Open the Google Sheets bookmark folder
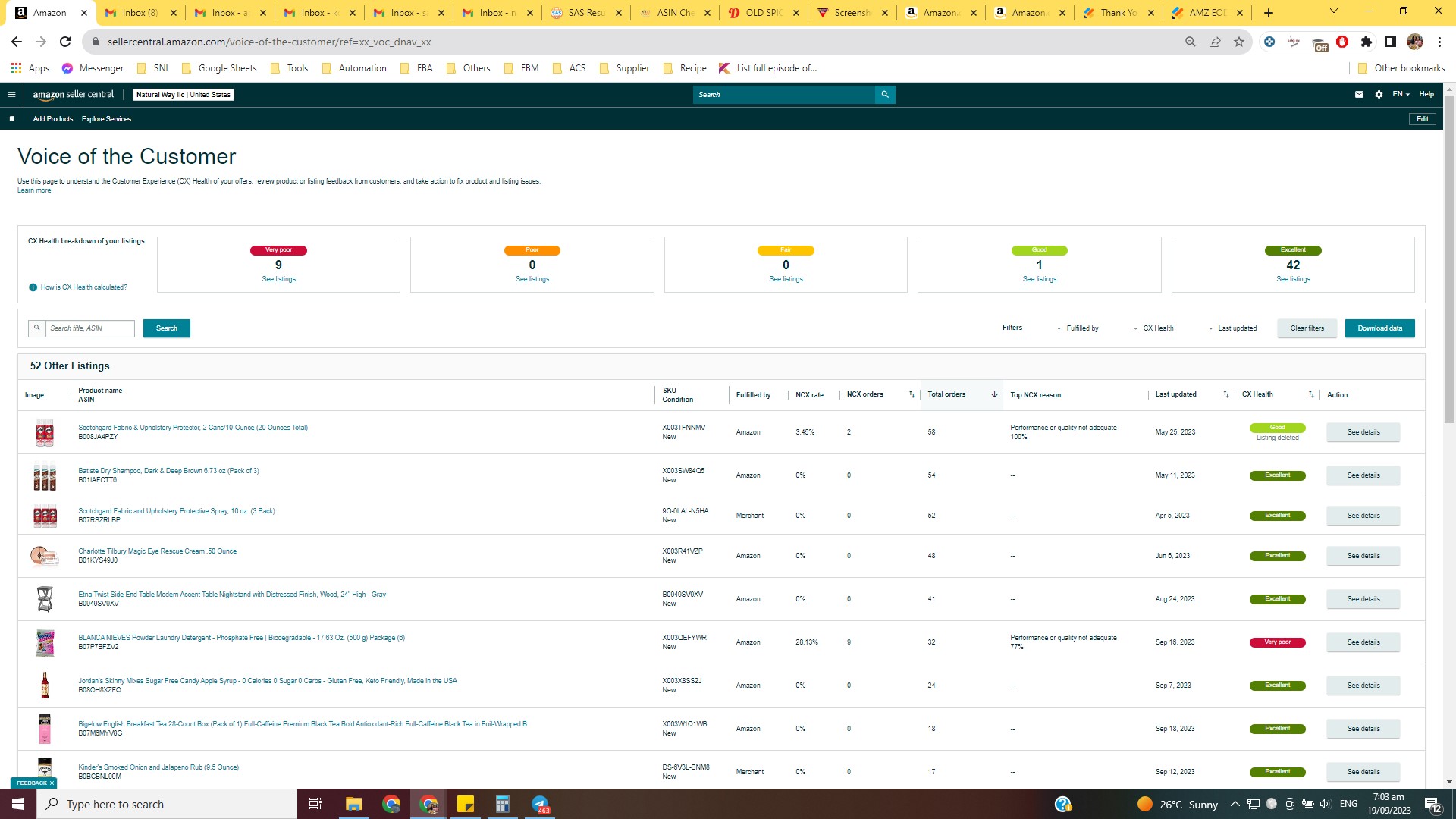Screen dimensions: 1456x819 click(219, 68)
